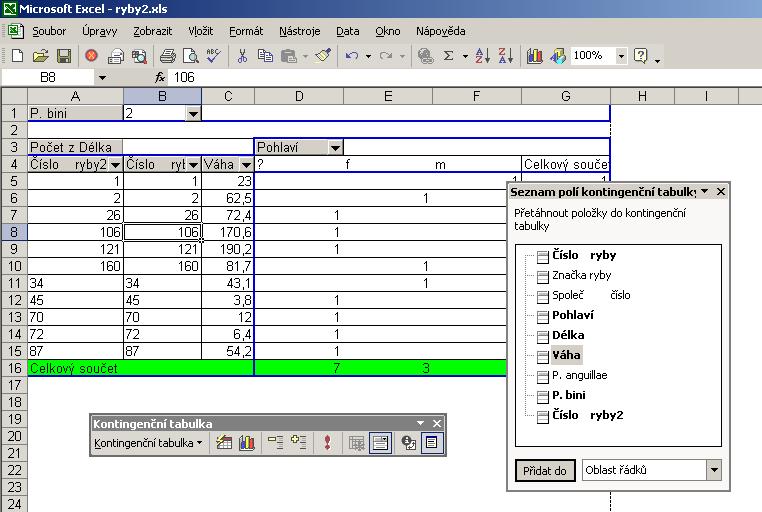Select the Váha field in field list

(566, 355)
